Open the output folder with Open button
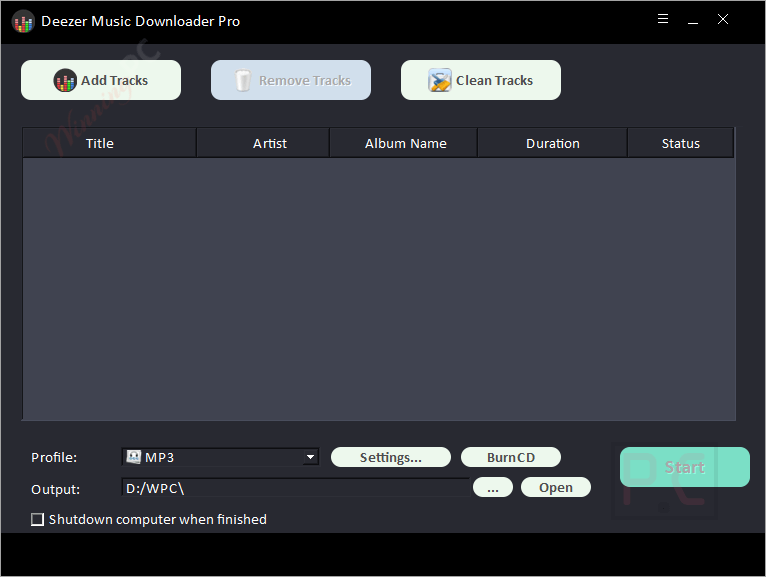The image size is (766, 577). (556, 488)
